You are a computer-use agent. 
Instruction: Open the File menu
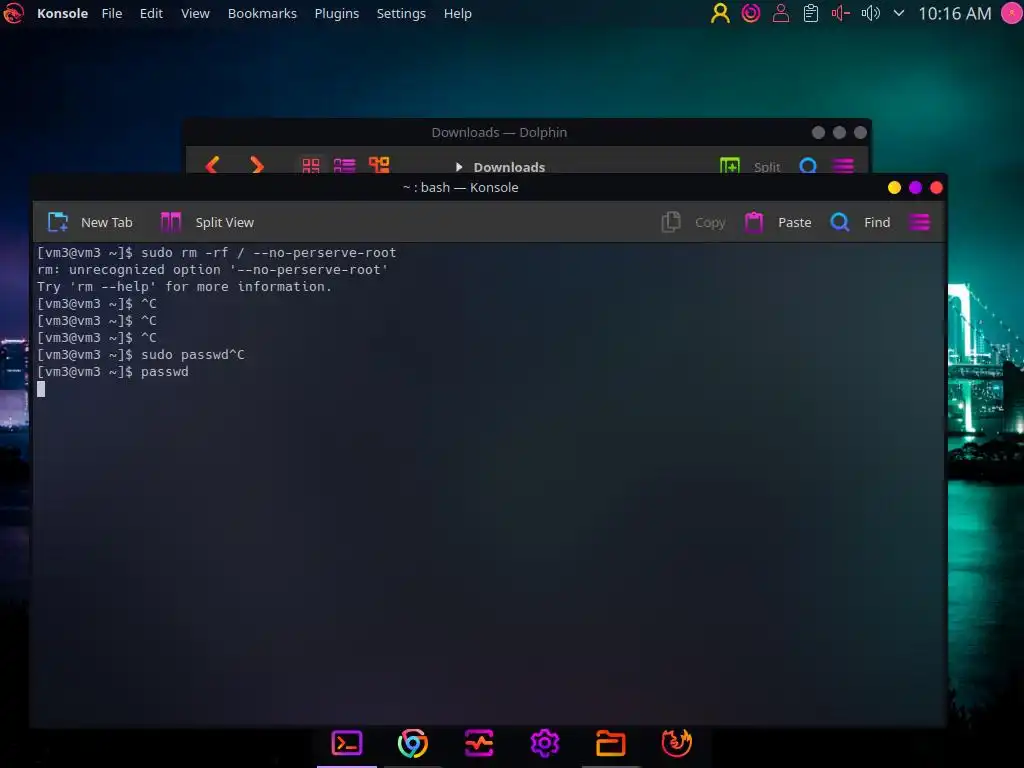click(x=112, y=13)
